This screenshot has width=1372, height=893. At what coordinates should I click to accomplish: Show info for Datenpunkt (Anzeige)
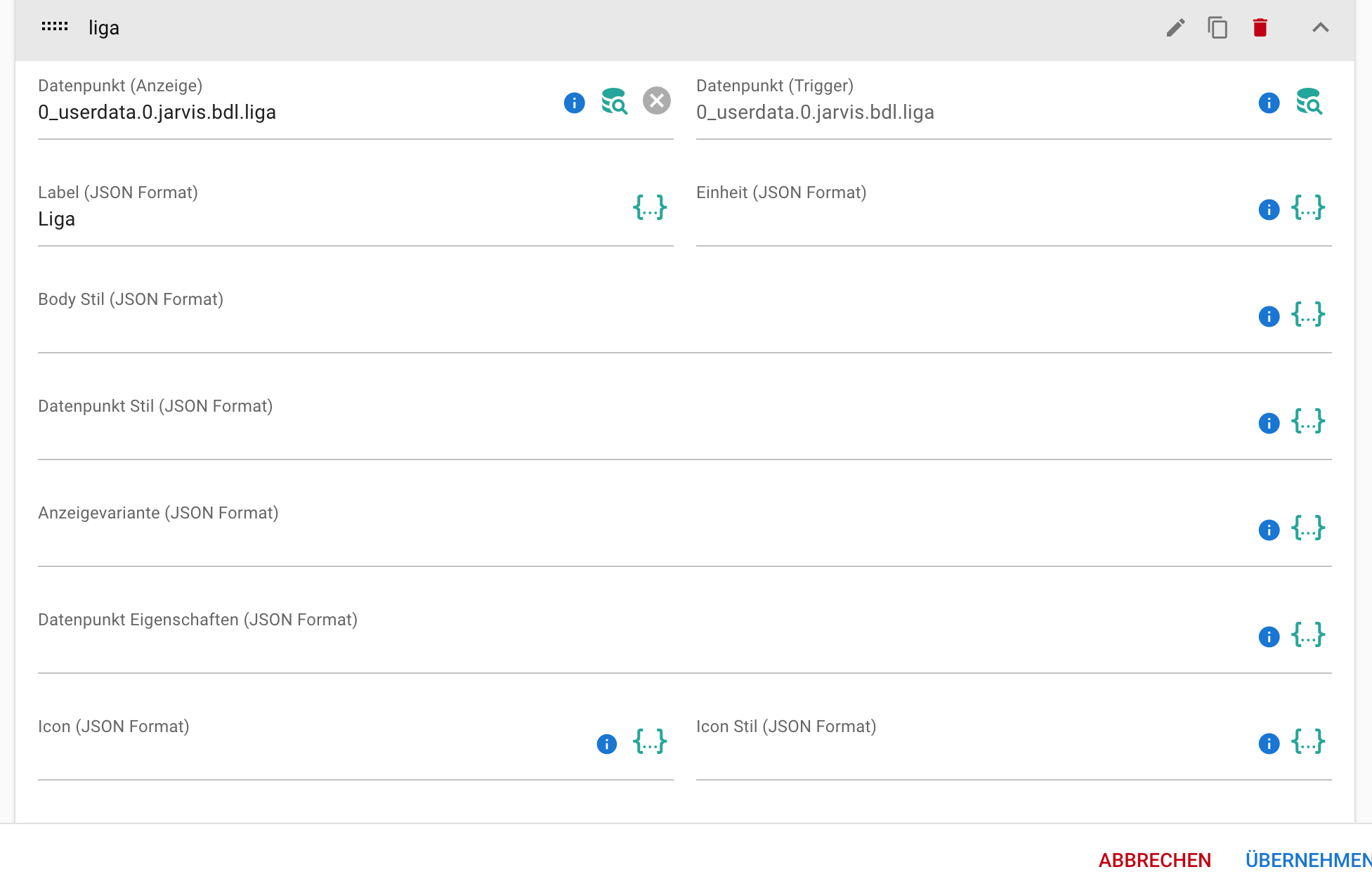(x=575, y=103)
